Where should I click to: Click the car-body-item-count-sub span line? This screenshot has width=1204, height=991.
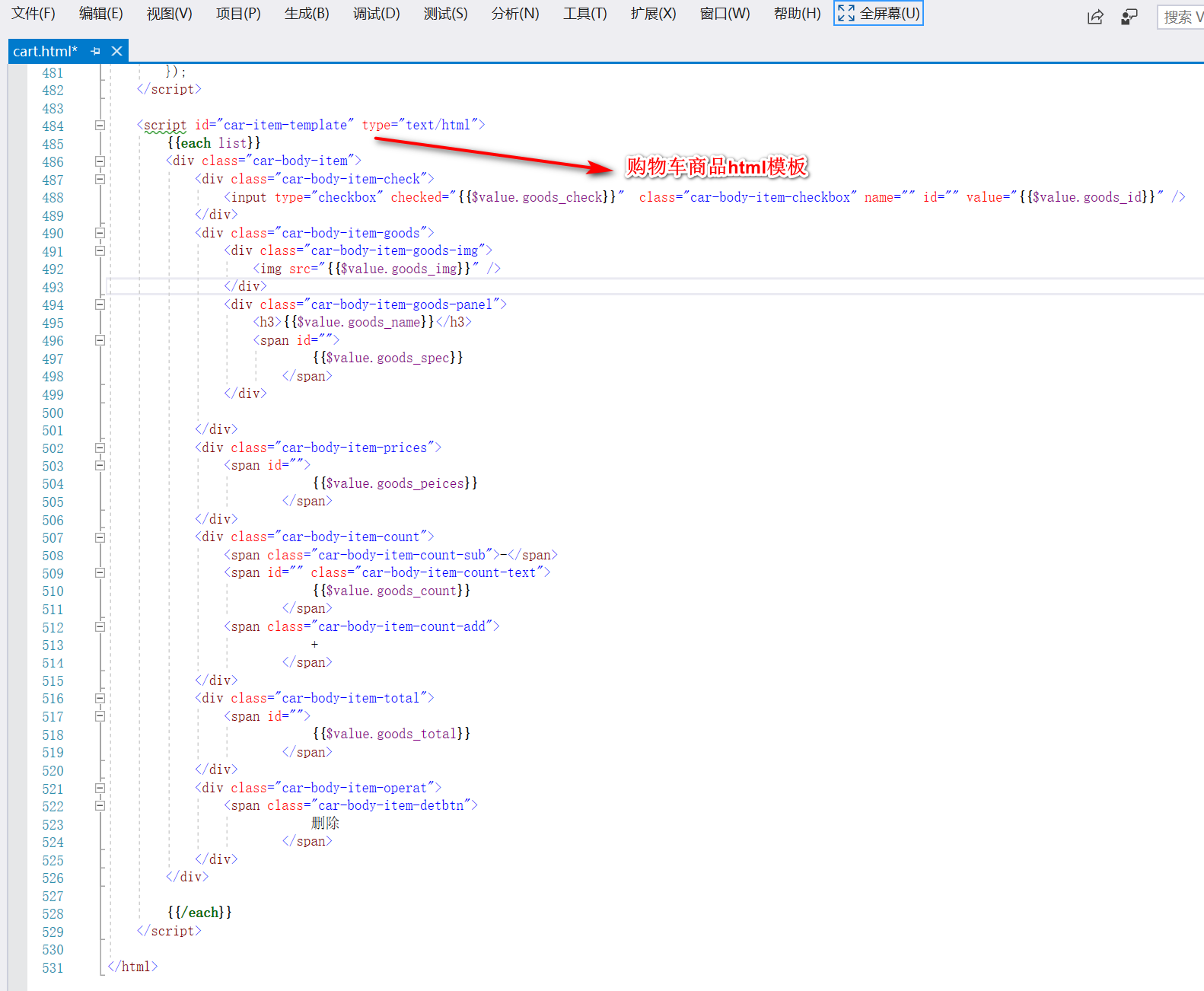[391, 555]
